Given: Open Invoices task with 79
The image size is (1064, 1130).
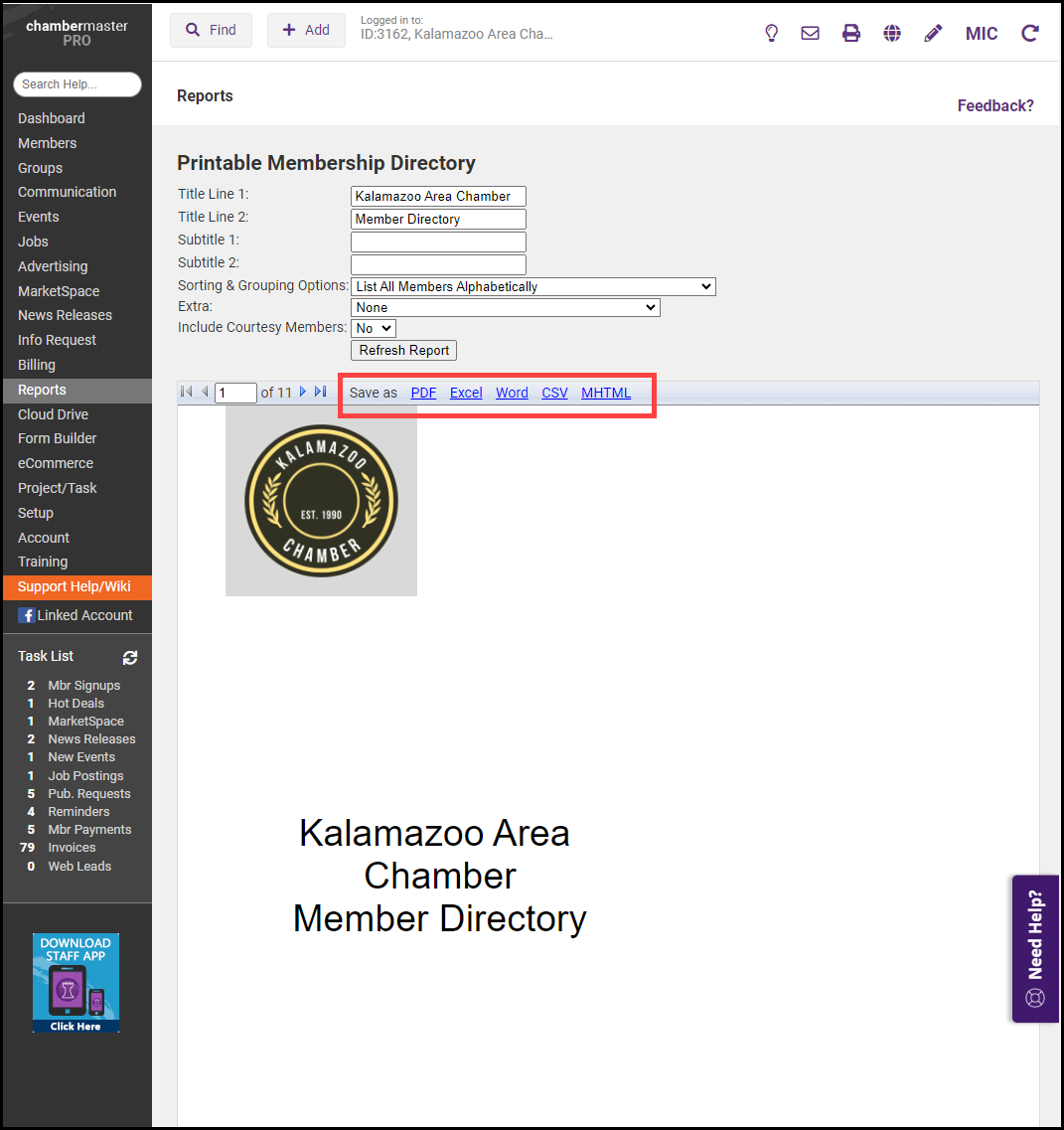Looking at the screenshot, I should (x=72, y=848).
